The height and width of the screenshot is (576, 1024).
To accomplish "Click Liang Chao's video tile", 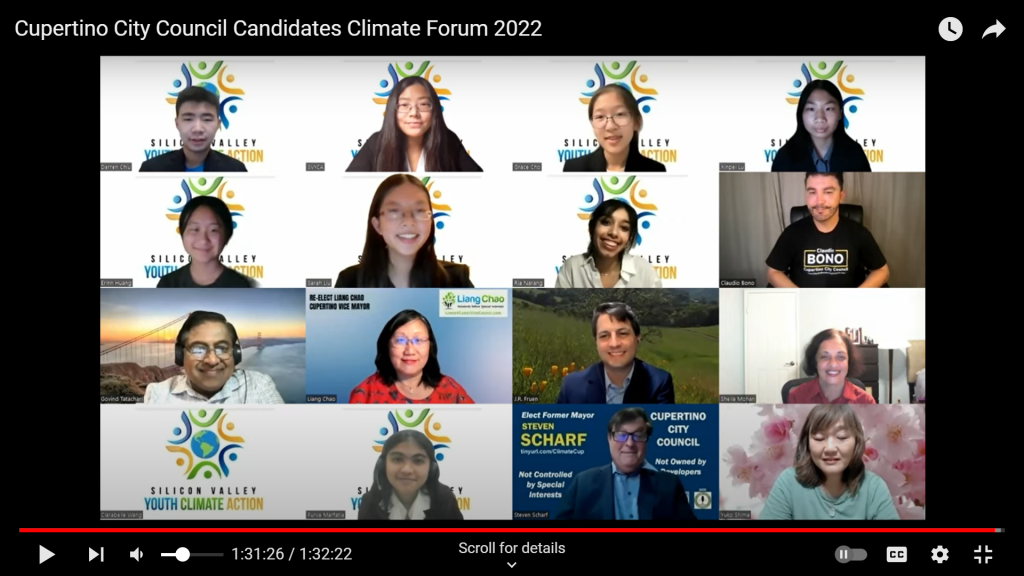I will click(409, 345).
